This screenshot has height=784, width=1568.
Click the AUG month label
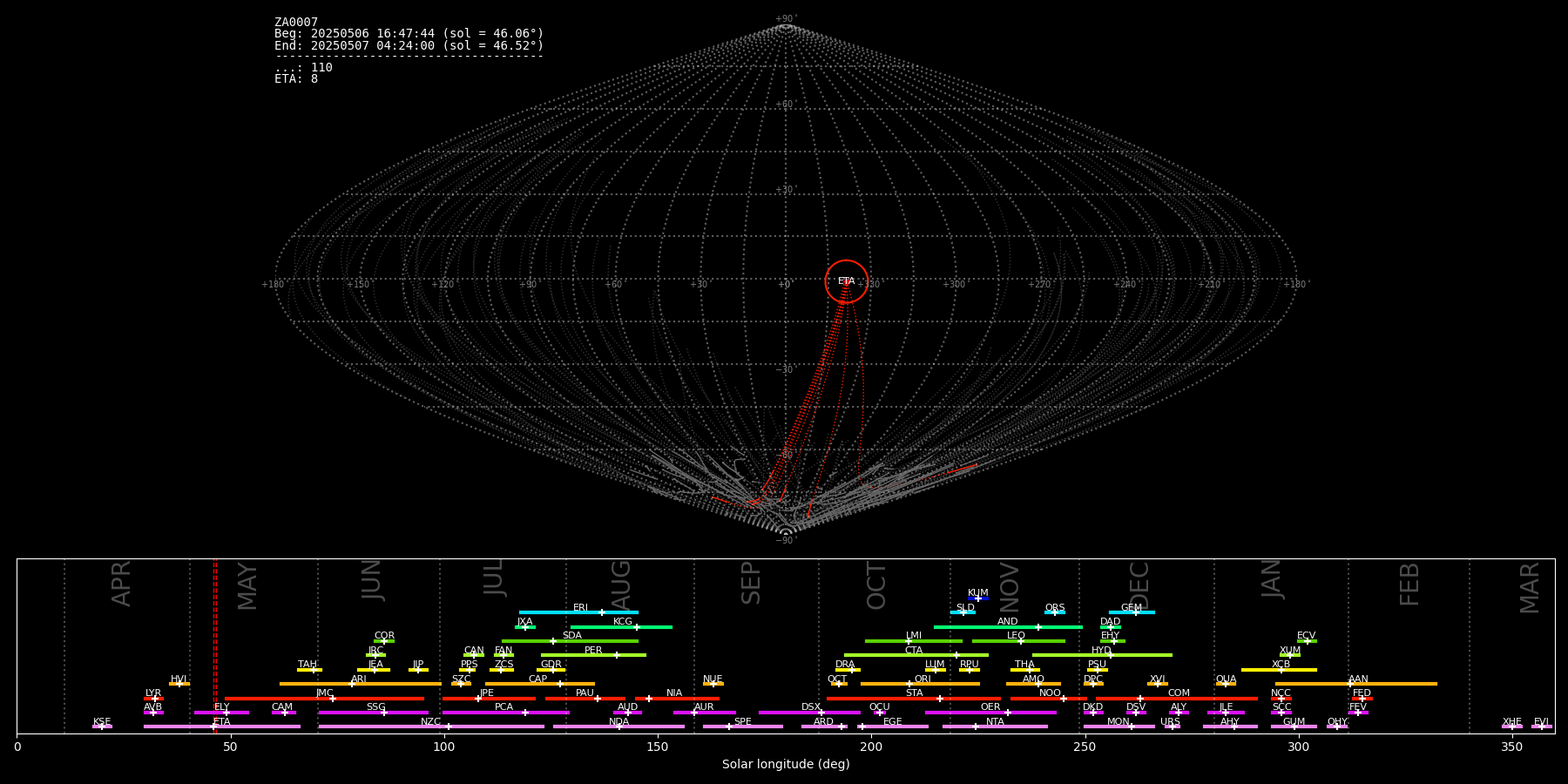click(621, 585)
